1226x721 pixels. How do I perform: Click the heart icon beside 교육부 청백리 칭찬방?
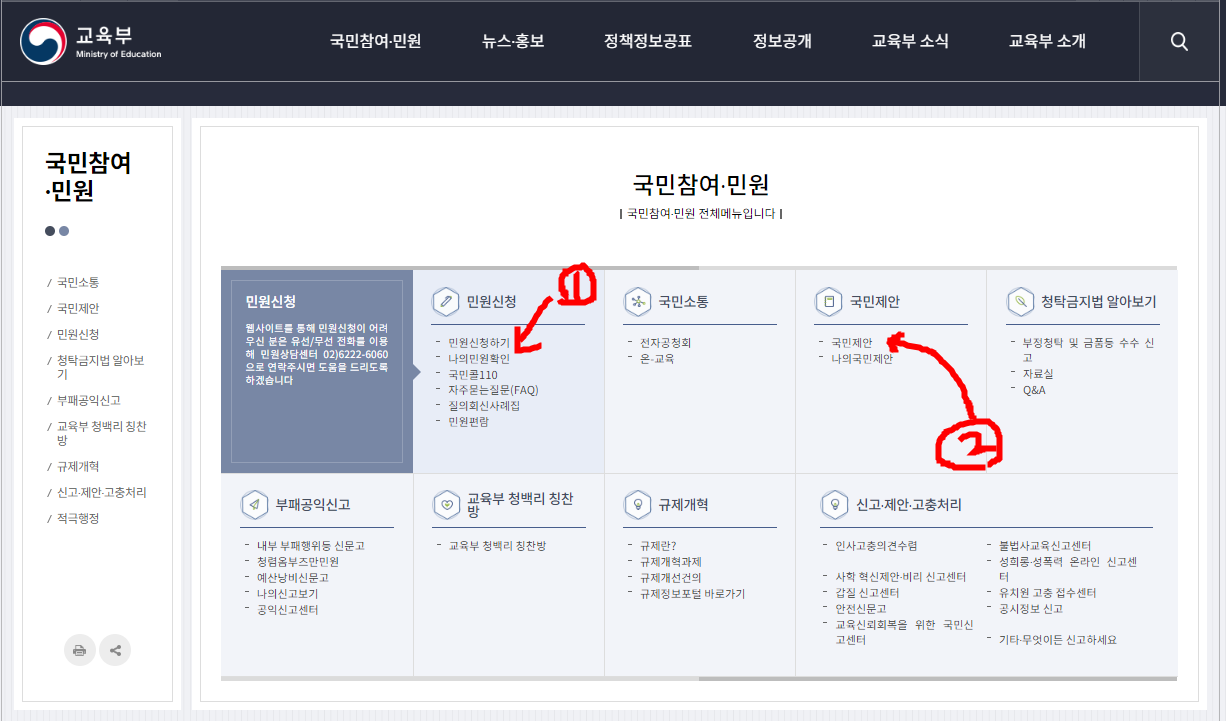click(446, 504)
